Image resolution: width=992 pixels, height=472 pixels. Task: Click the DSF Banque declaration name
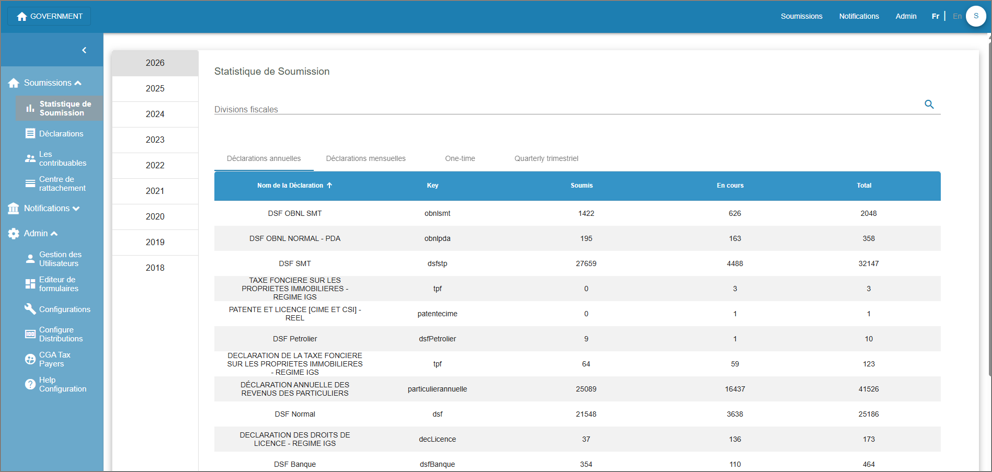pos(295,464)
